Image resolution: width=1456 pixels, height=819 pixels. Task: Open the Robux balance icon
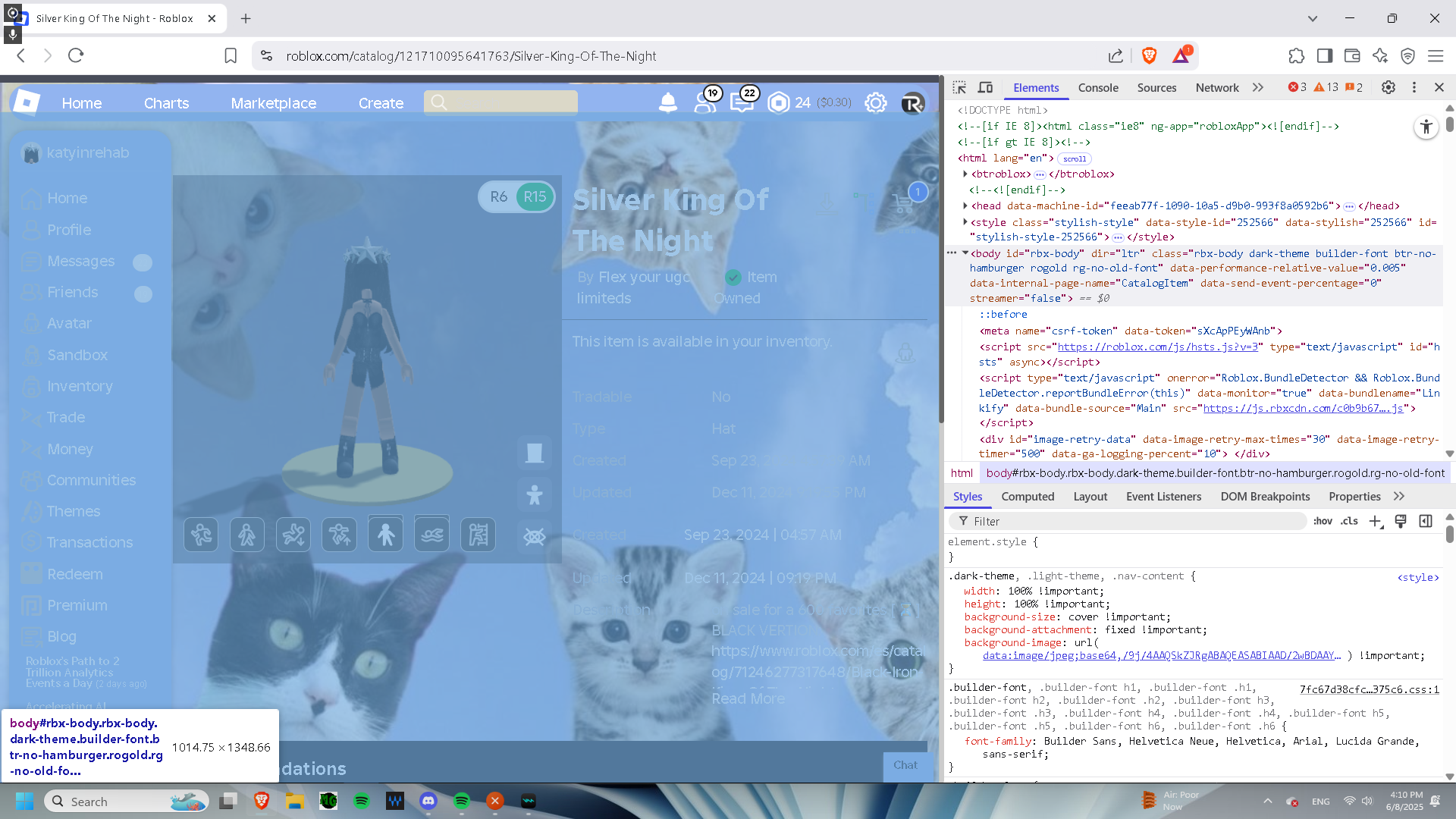pos(779,102)
